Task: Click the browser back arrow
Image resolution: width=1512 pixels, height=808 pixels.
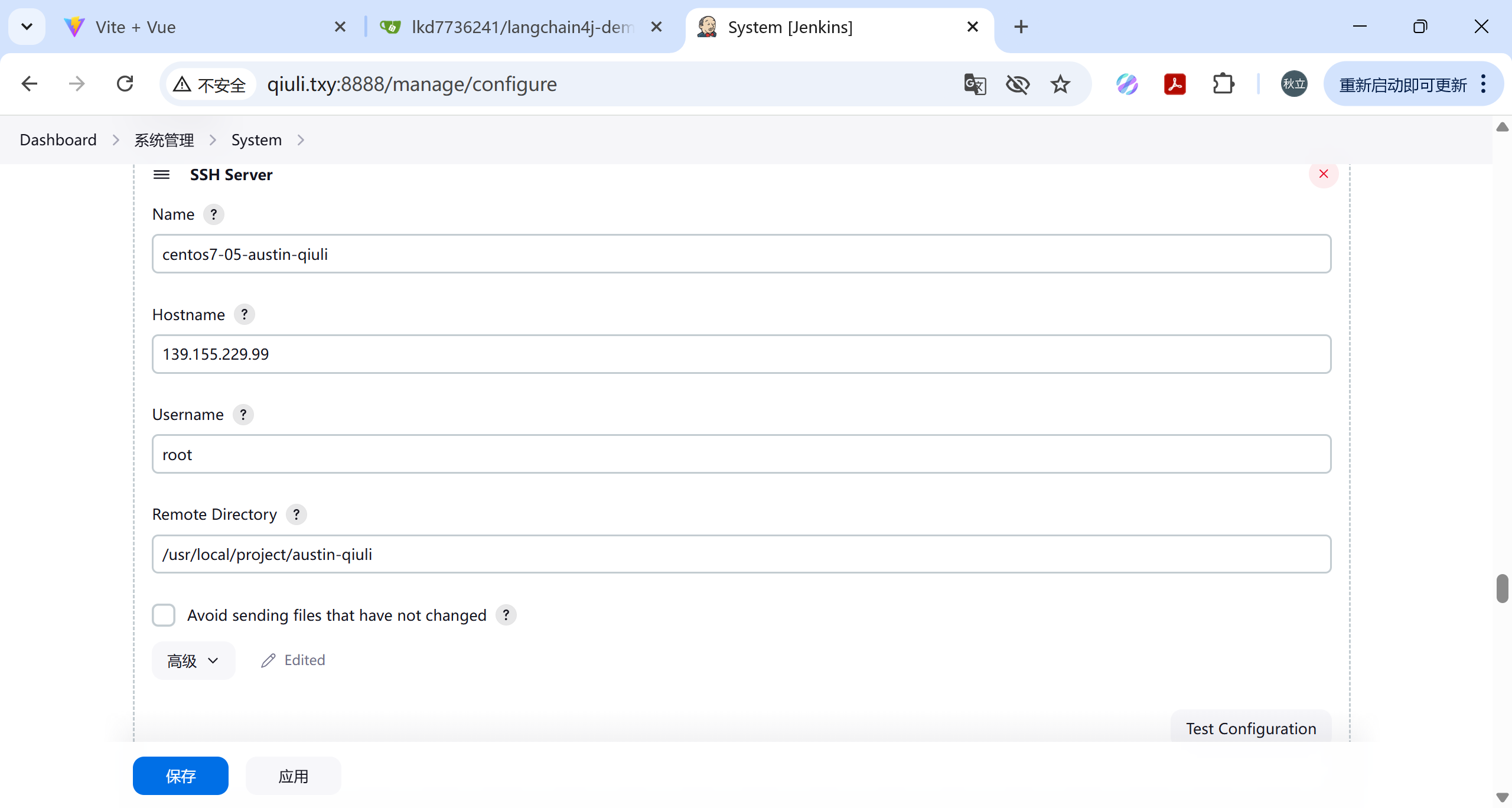Action: point(30,84)
